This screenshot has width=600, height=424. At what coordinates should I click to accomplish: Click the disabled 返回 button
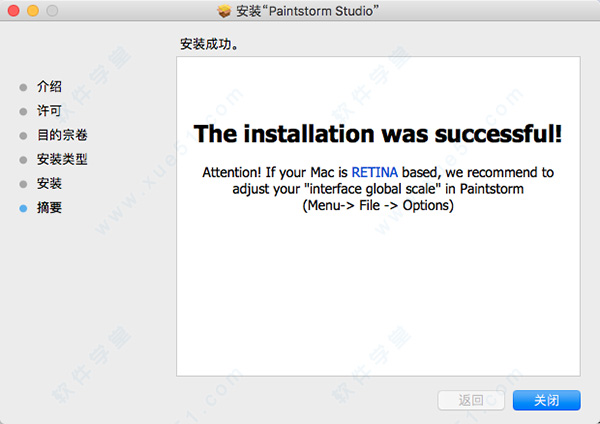(471, 400)
